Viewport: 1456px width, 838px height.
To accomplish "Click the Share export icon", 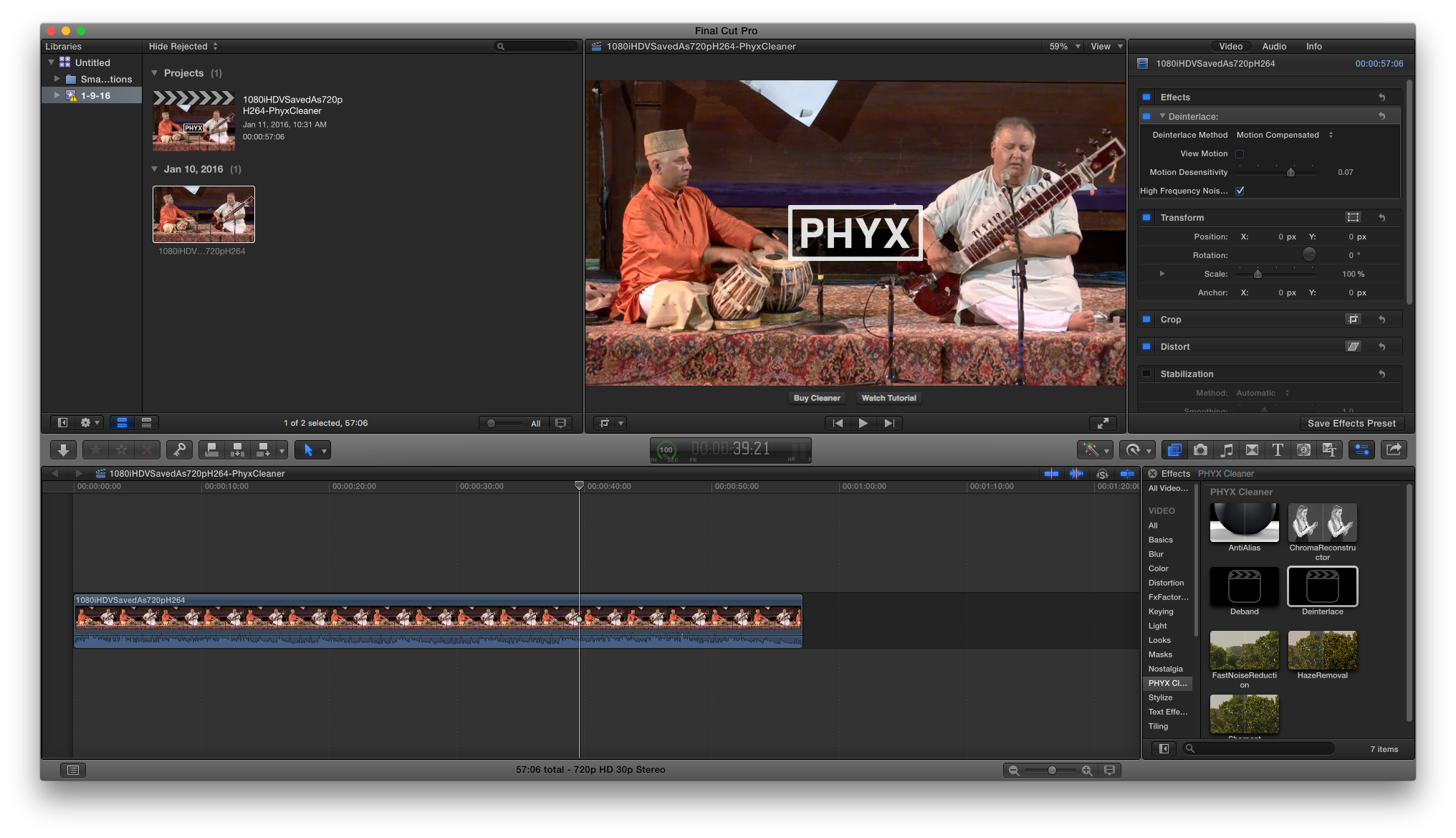I will (1394, 449).
